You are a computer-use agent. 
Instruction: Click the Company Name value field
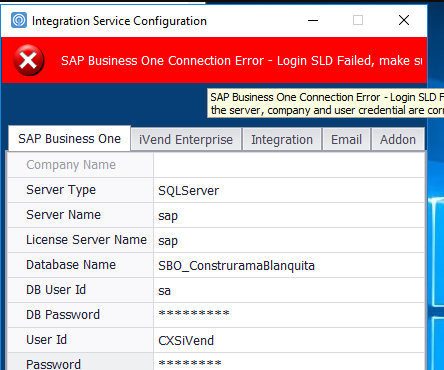coord(289,165)
